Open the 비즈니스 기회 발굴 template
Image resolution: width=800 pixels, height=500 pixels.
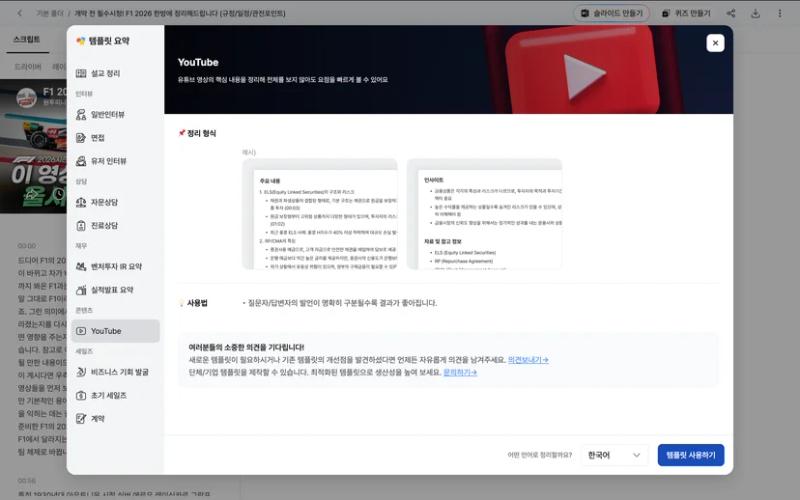coord(115,372)
